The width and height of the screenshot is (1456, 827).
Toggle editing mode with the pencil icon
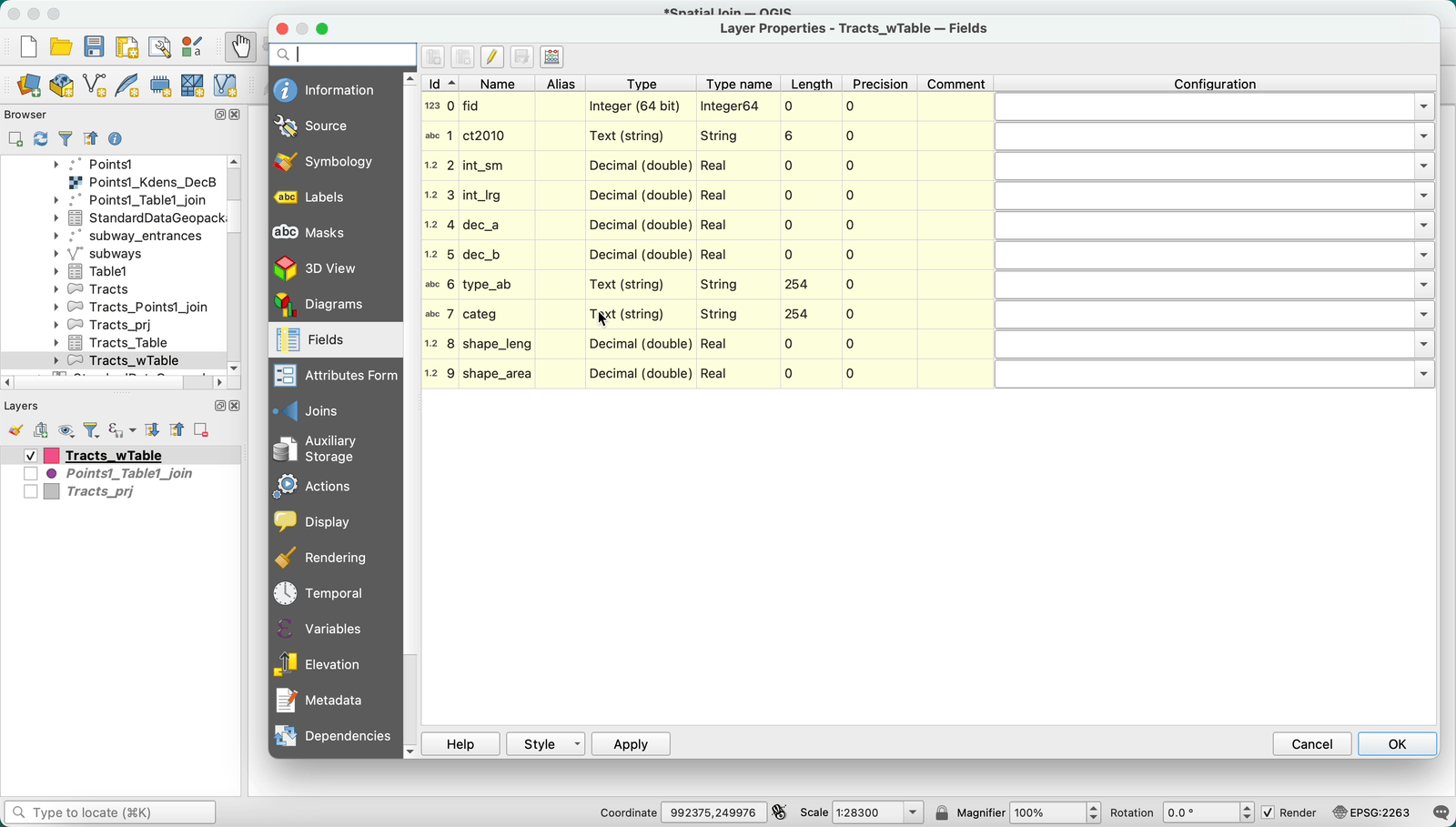pyautogui.click(x=492, y=56)
